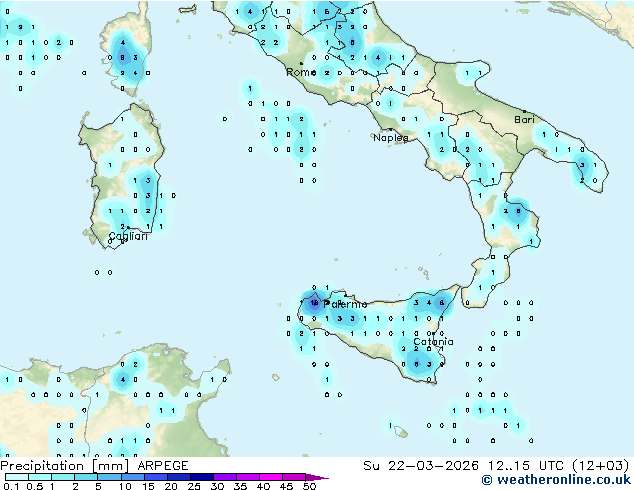This screenshot has width=634, height=490.
Task: Click the '0.5' legend scale label
Action: pyautogui.click(x=35, y=486)
